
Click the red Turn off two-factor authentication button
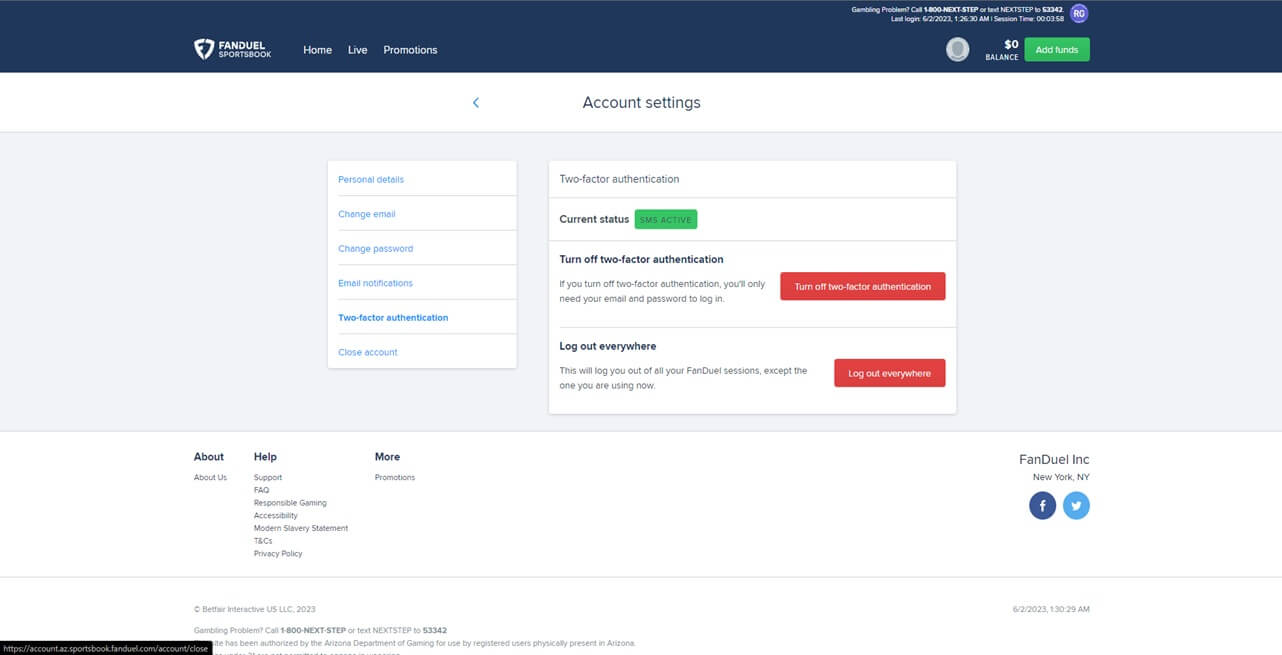coord(862,286)
